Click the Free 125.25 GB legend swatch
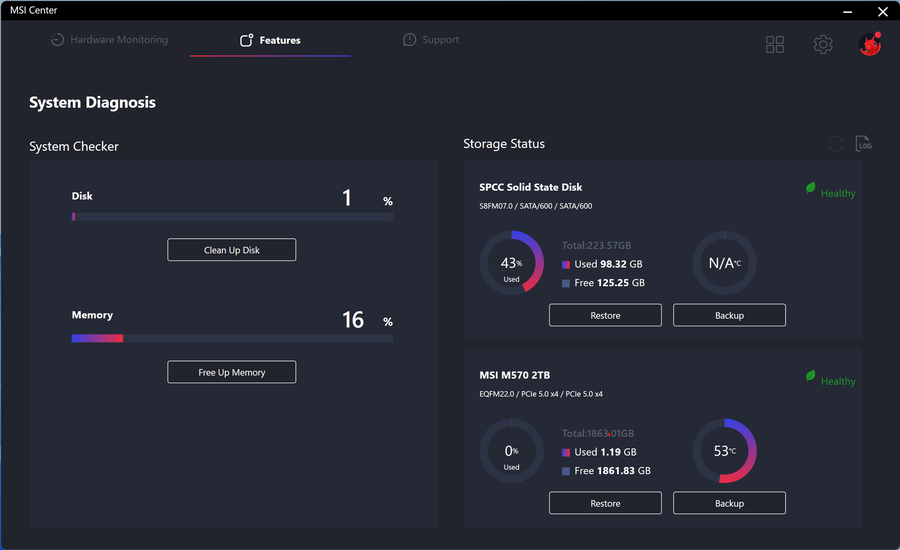Screen dimensions: 900x550 point(566,283)
